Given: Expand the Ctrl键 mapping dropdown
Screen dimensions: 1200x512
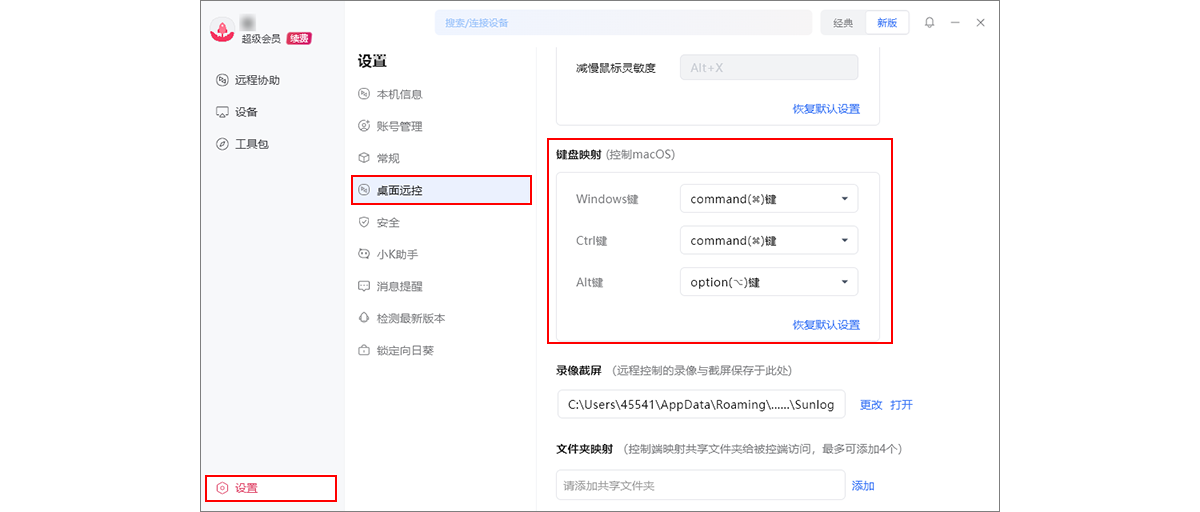Looking at the screenshot, I should pos(768,241).
